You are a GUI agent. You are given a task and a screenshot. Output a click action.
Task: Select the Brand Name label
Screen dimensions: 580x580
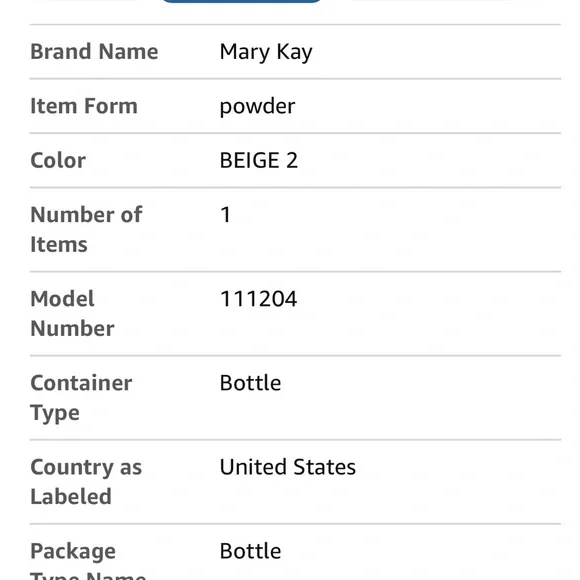coord(94,51)
